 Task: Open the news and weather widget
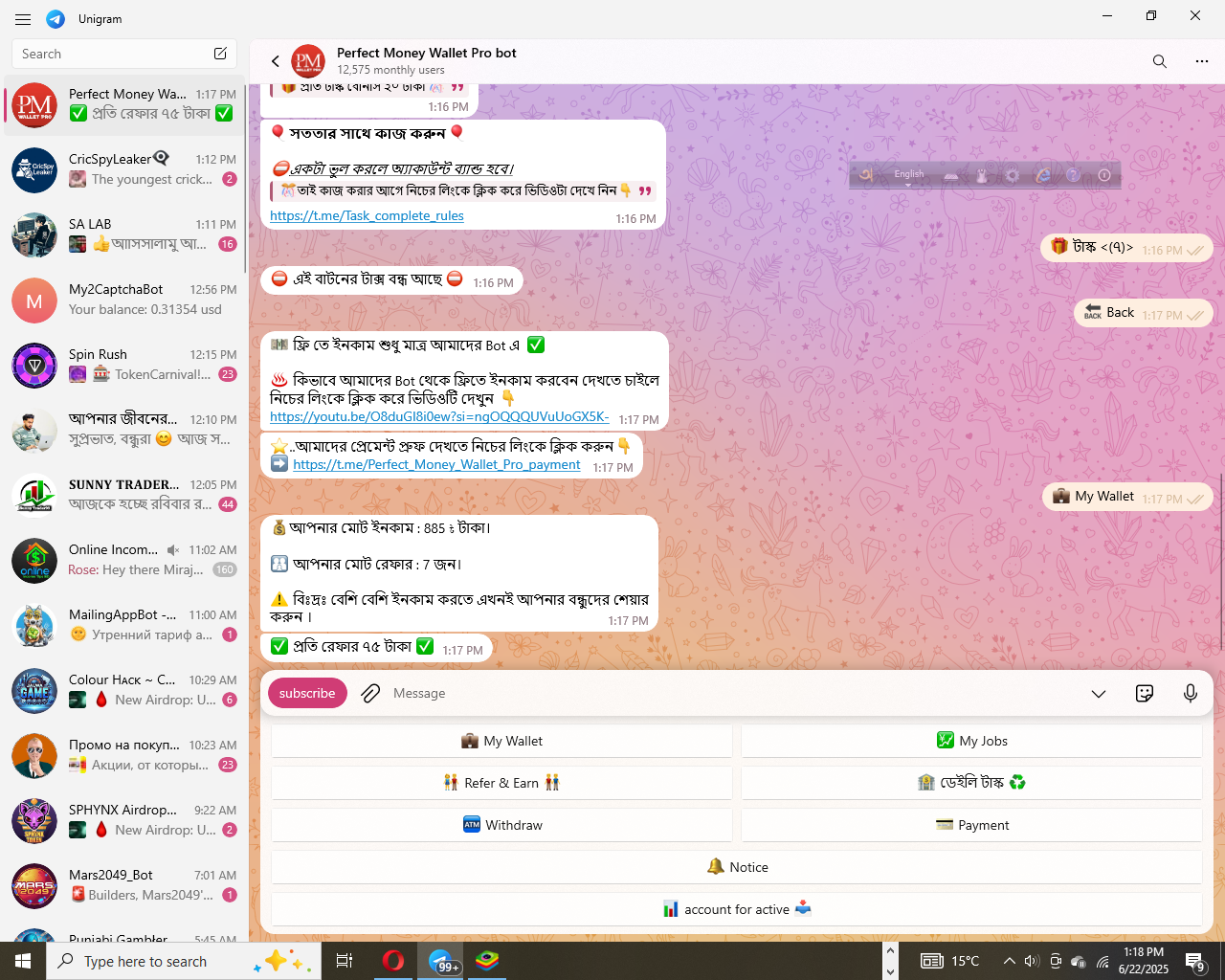point(950,961)
